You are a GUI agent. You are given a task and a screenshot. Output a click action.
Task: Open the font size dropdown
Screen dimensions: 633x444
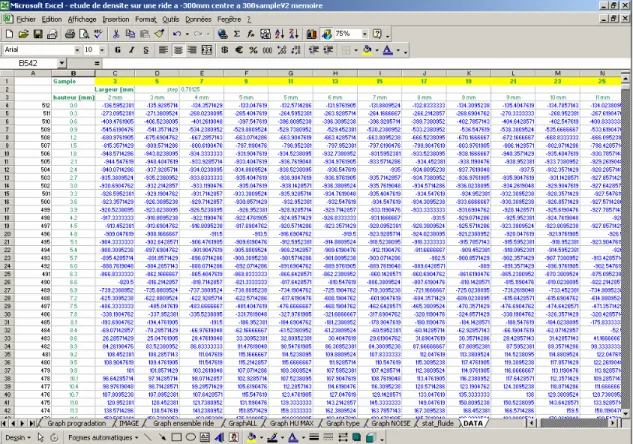click(x=102, y=50)
